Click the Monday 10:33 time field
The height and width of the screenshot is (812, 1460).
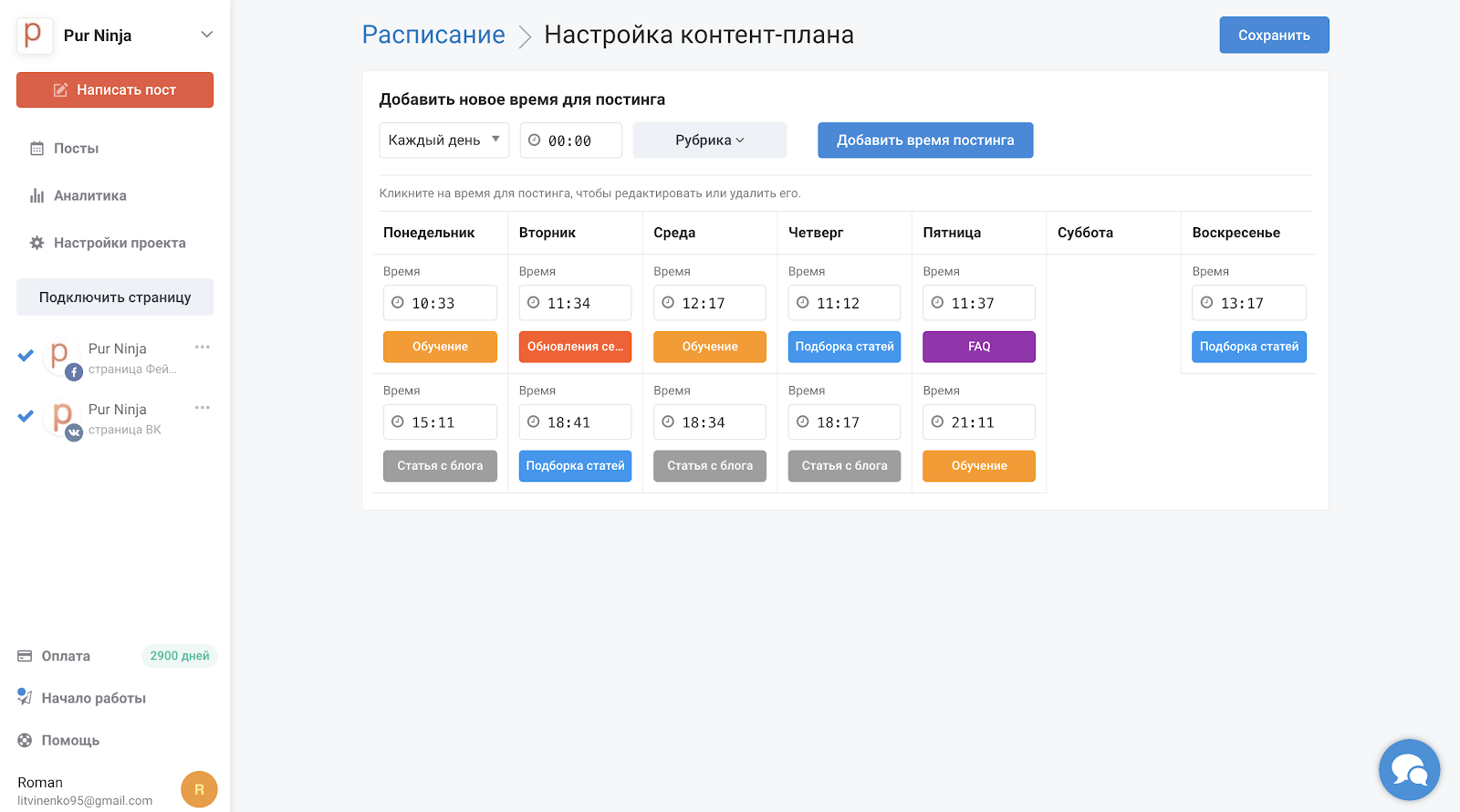point(440,303)
